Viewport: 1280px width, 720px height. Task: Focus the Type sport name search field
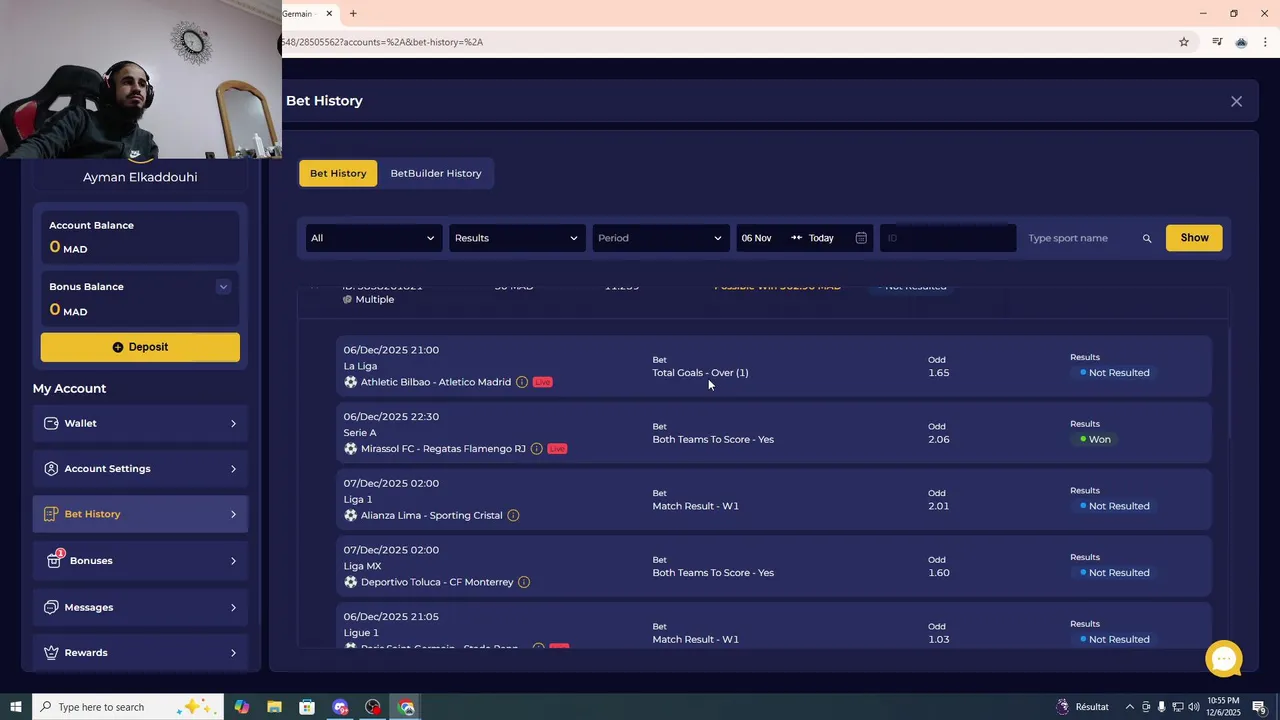point(1080,238)
